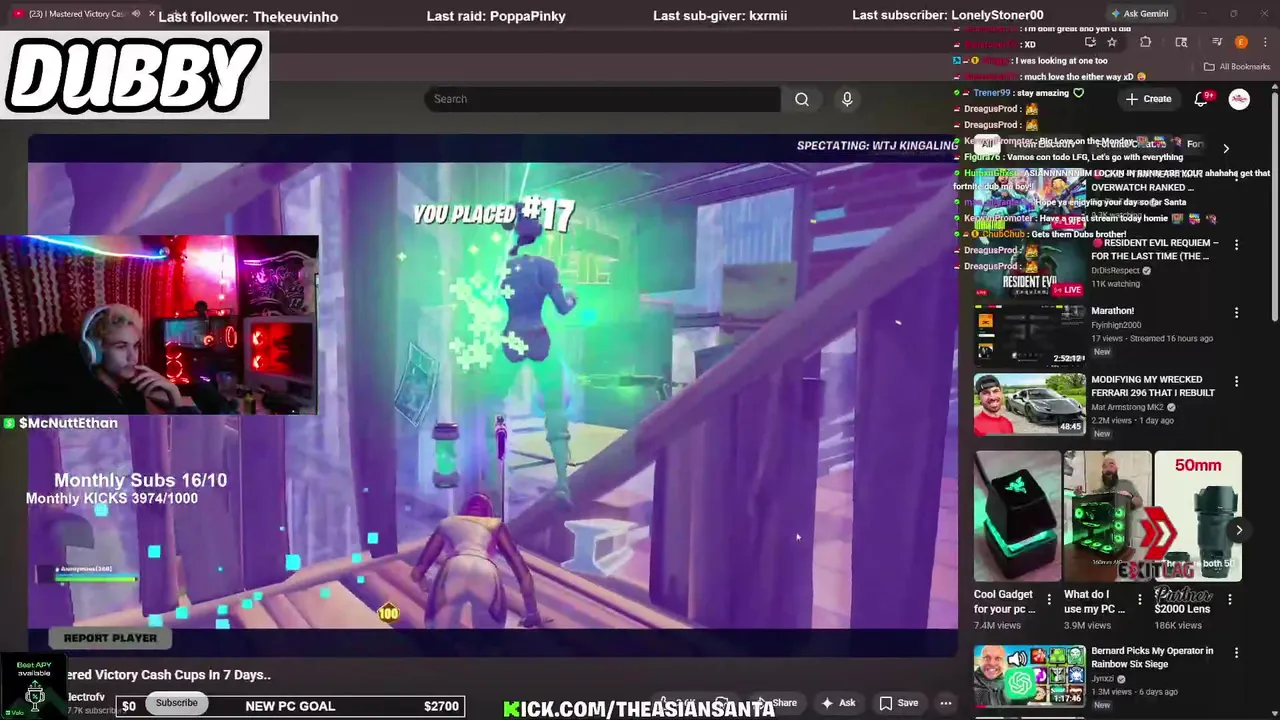Viewport: 1280px width, 720px height.
Task: Open the What do I use my PC short
Action: (1107, 516)
